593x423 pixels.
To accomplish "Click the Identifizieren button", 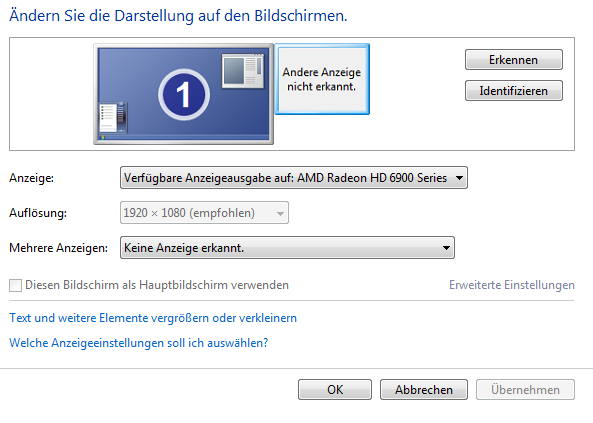I will (x=514, y=91).
